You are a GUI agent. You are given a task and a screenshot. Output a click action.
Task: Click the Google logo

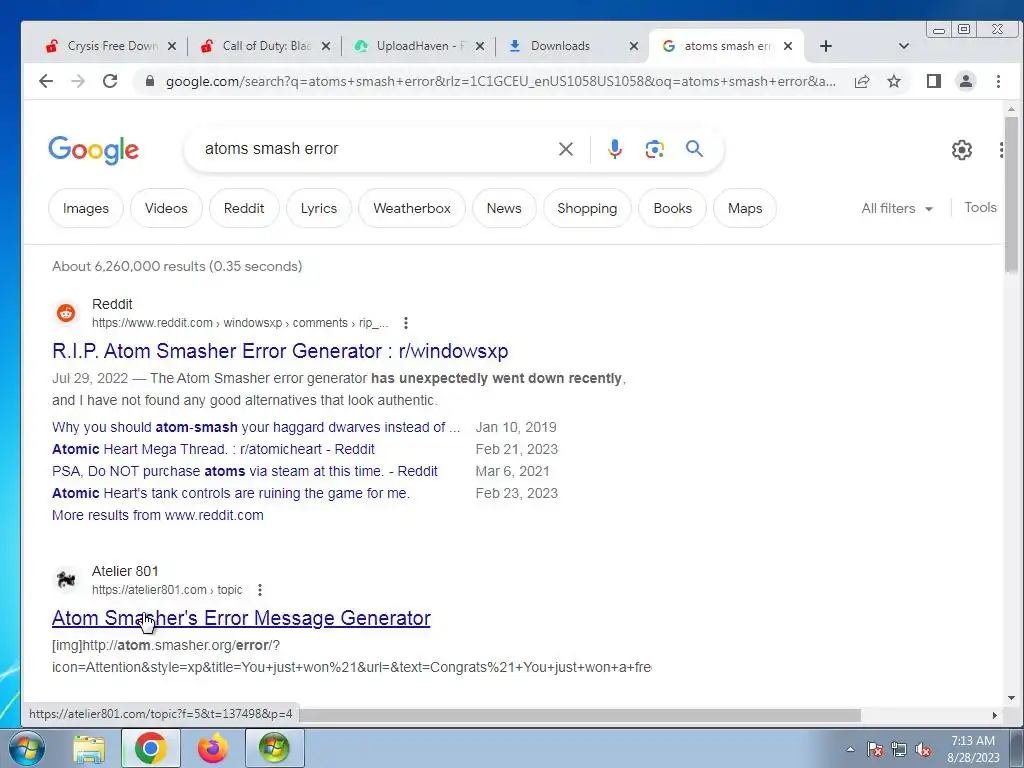tap(93, 150)
